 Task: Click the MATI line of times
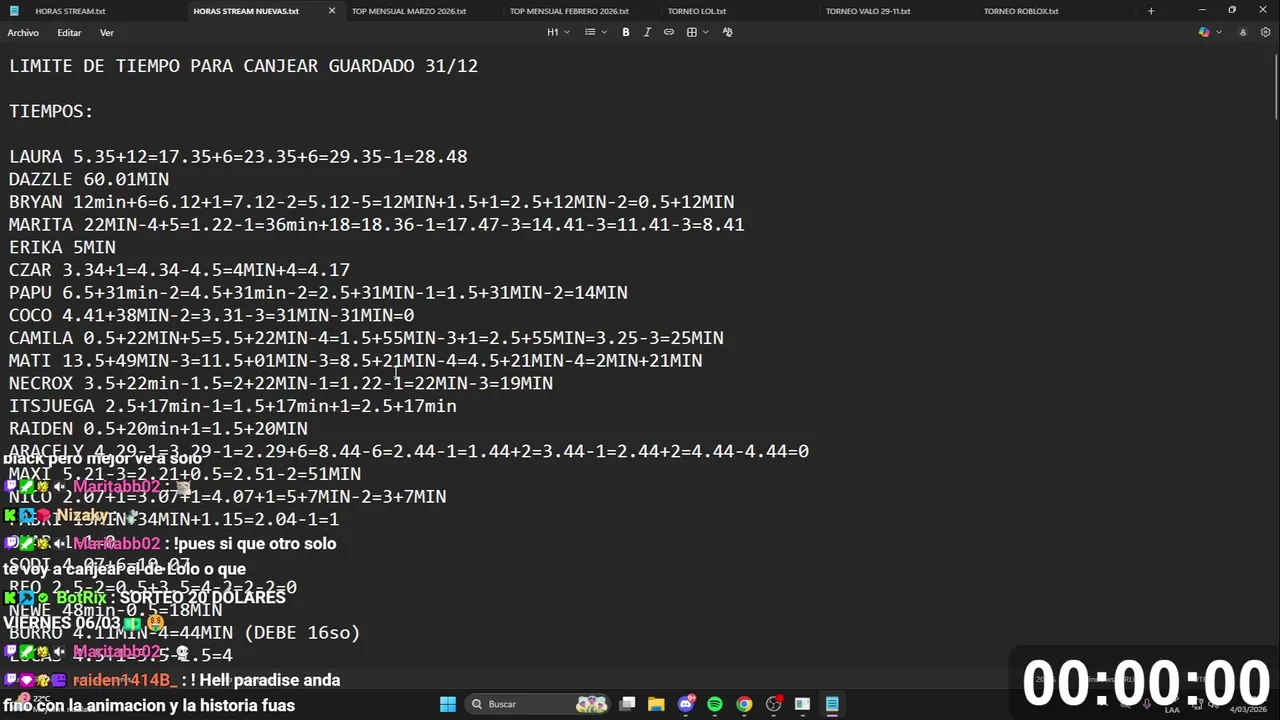coord(355,361)
